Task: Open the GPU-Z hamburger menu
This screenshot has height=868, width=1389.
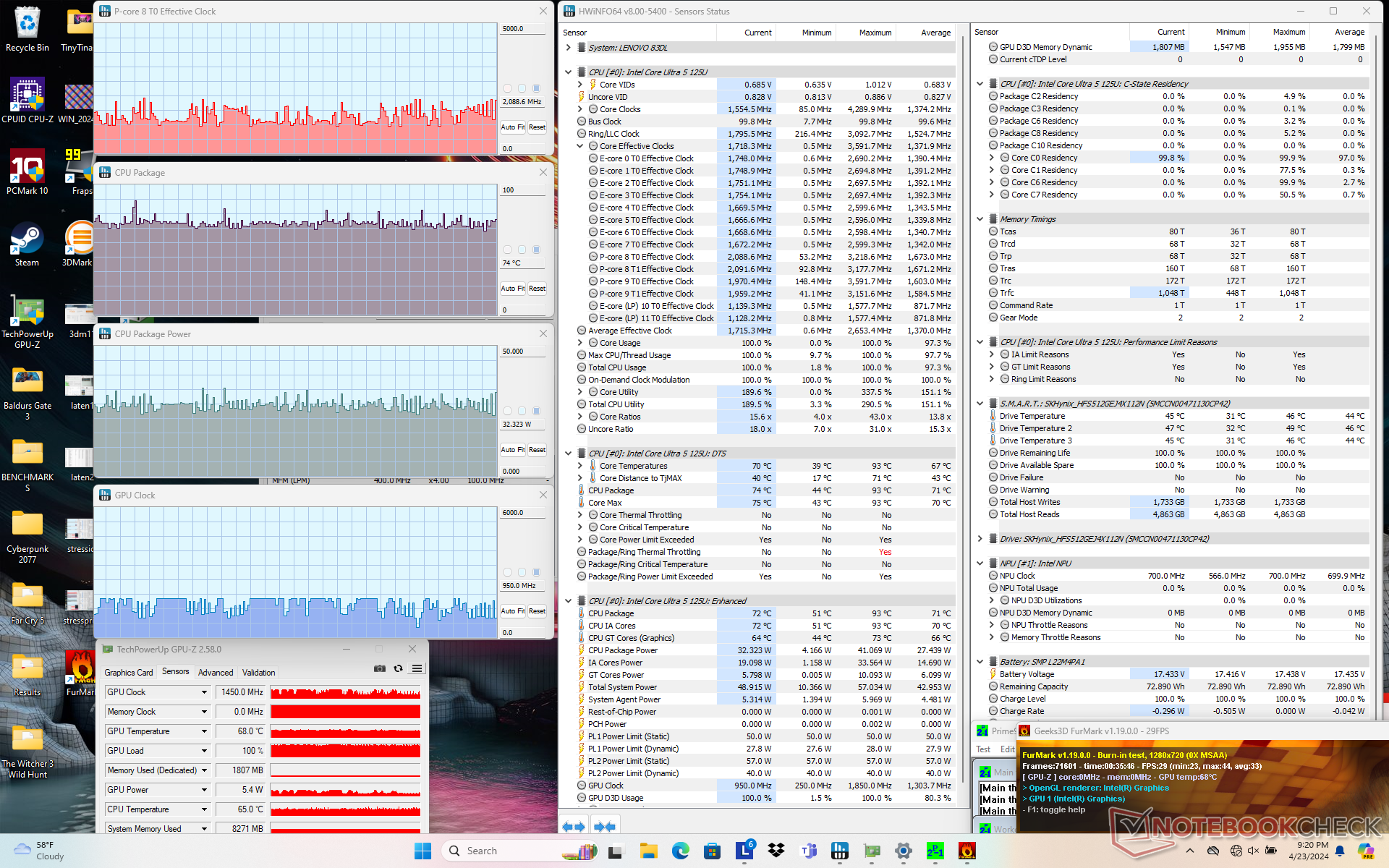Action: (417, 668)
